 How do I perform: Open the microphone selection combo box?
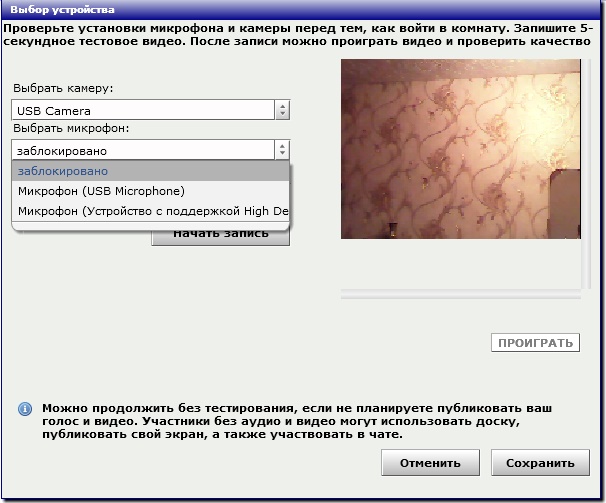[x=150, y=150]
